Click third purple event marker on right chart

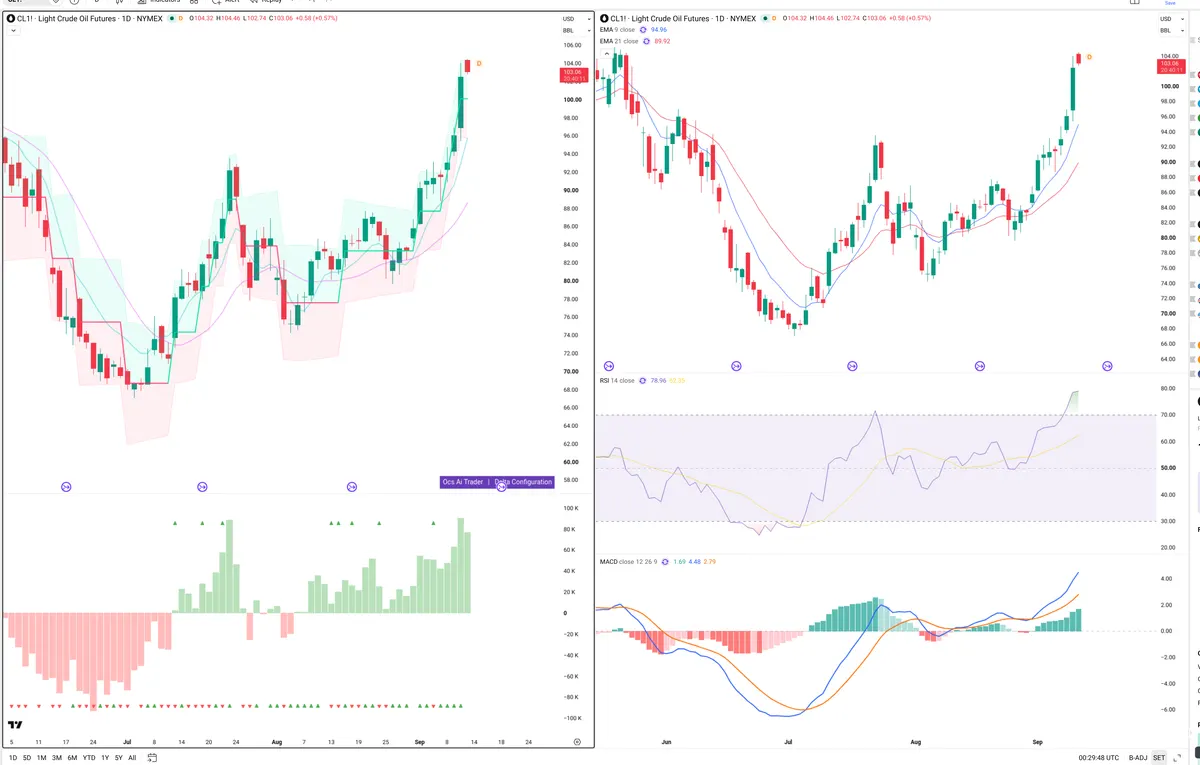(x=852, y=367)
